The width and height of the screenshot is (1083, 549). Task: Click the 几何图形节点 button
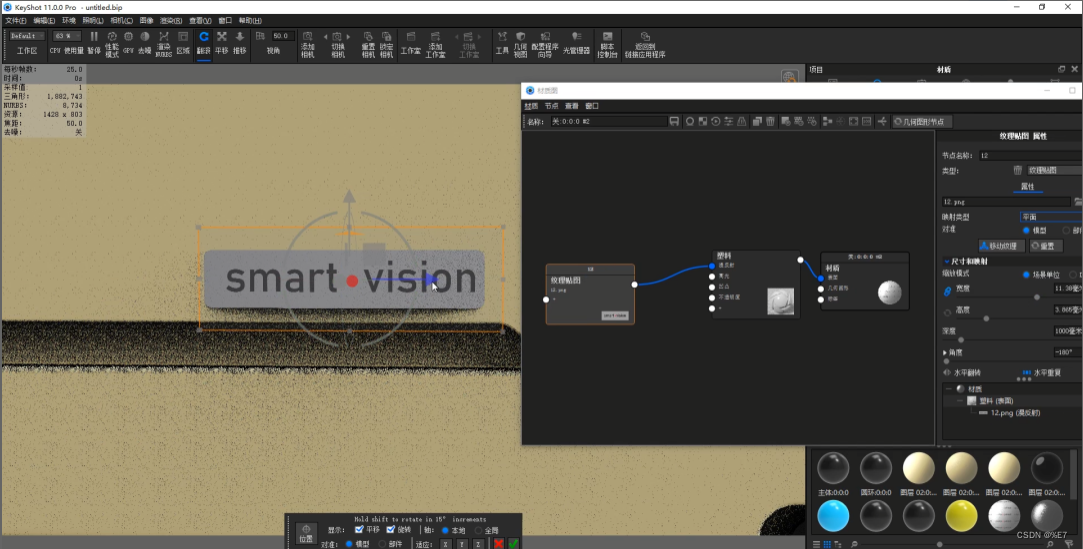click(x=922, y=122)
